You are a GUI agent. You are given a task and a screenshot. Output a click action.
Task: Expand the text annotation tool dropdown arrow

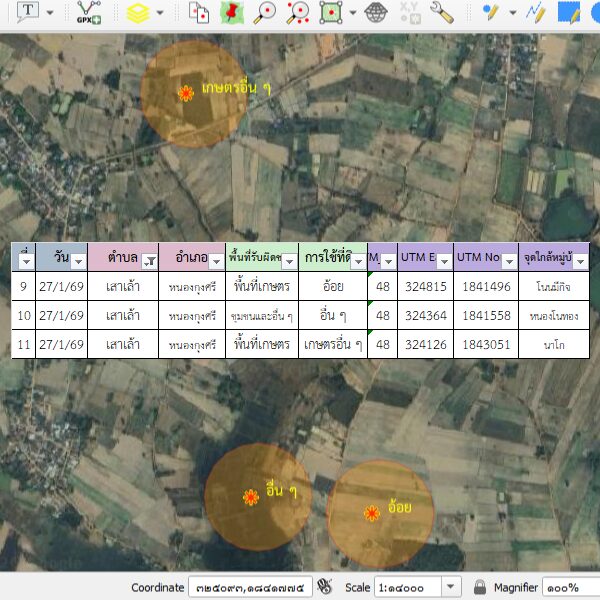pos(50,12)
